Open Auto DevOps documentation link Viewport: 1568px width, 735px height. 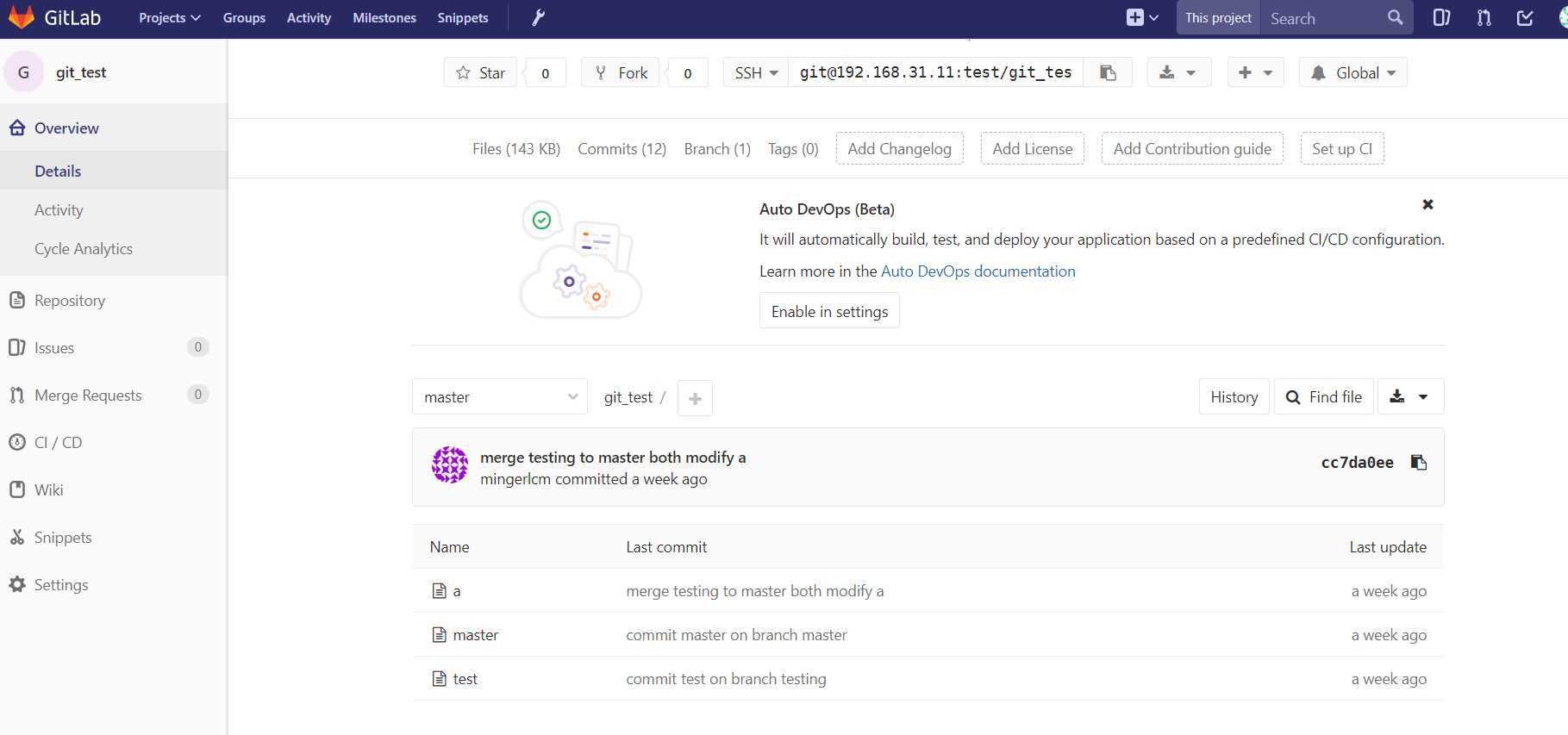click(x=978, y=271)
